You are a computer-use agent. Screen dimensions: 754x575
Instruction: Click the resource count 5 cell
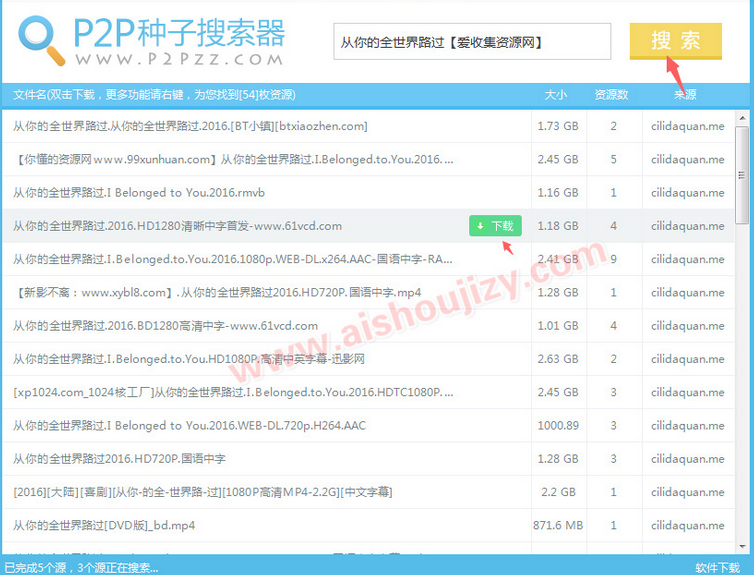tap(614, 159)
